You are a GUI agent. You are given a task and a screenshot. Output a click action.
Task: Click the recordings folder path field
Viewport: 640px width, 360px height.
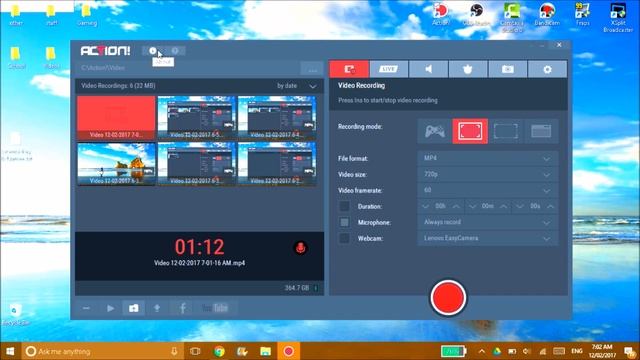click(187, 68)
